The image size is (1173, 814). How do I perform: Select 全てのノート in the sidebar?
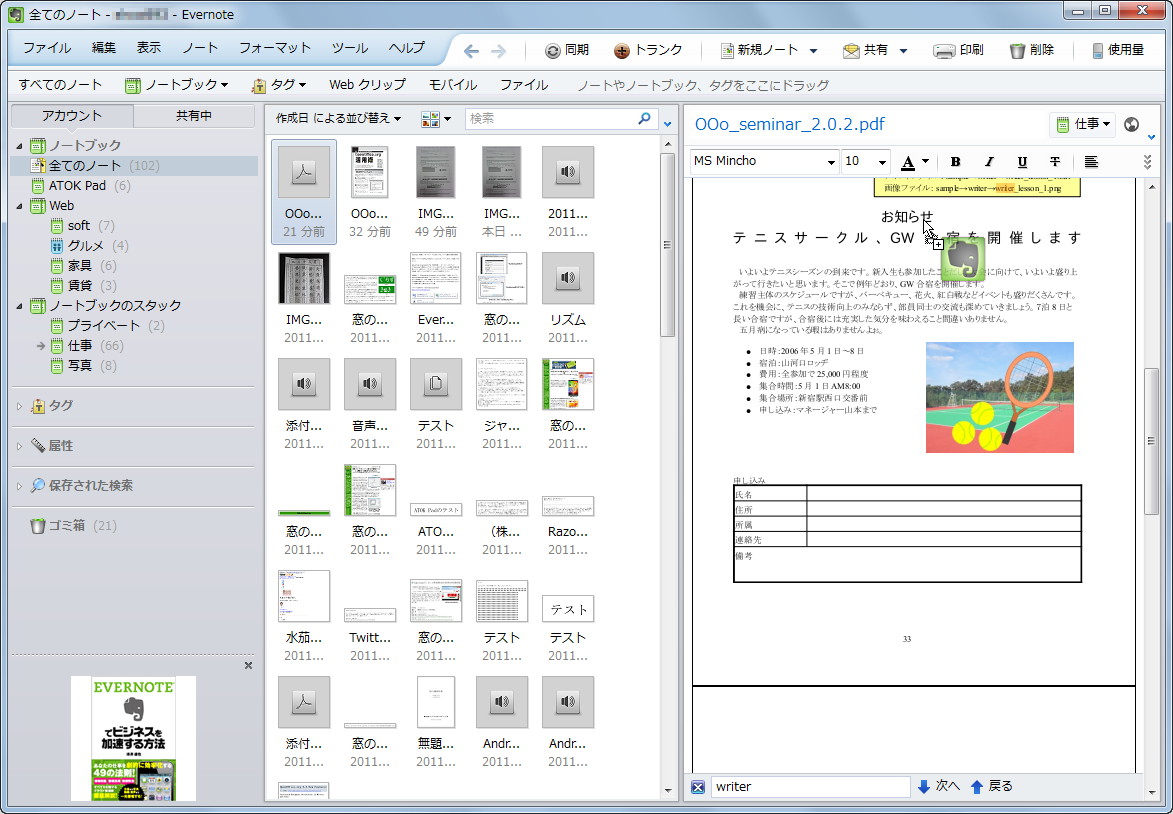click(135, 165)
